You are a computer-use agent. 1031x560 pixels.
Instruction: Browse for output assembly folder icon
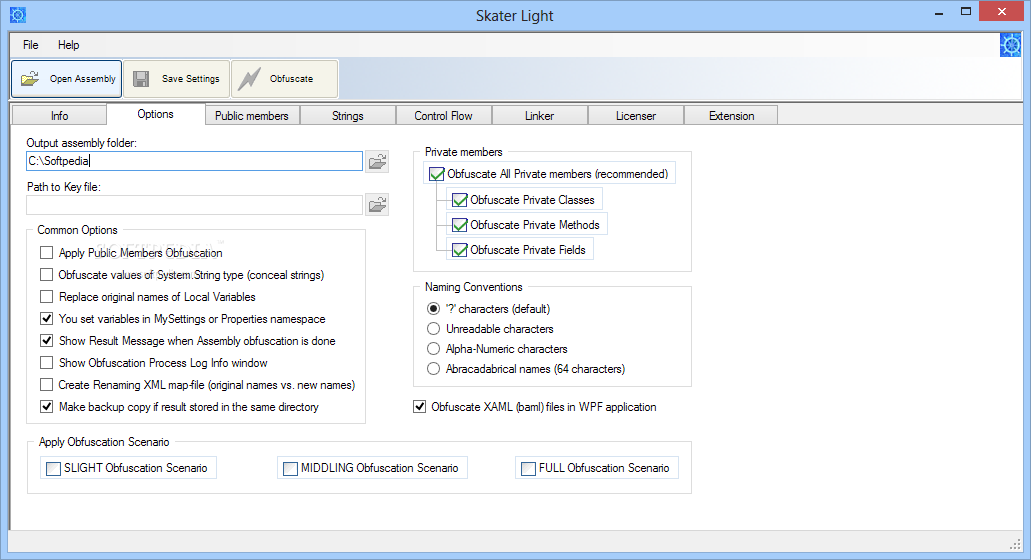(x=377, y=161)
